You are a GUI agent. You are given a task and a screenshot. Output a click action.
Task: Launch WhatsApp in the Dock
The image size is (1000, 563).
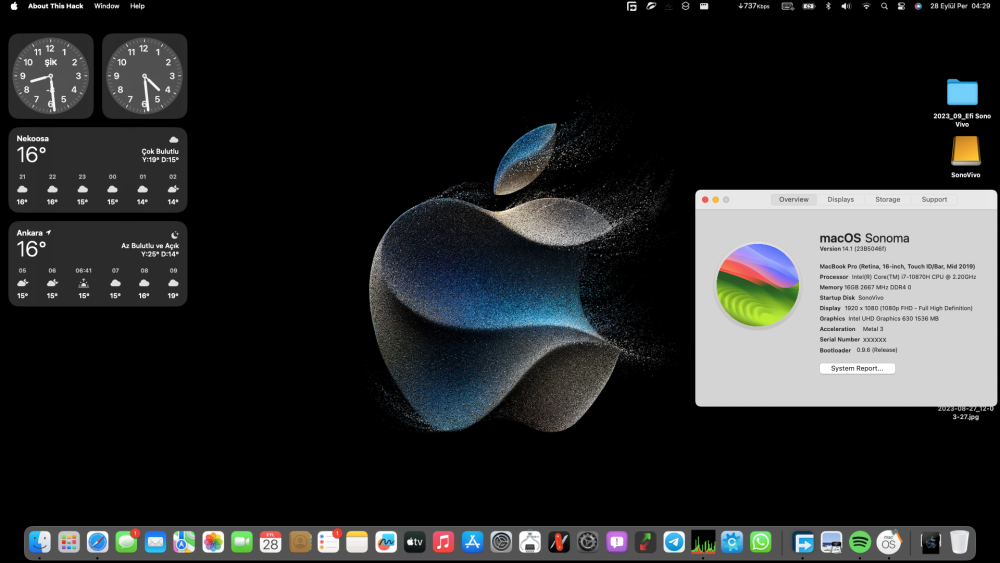point(760,542)
